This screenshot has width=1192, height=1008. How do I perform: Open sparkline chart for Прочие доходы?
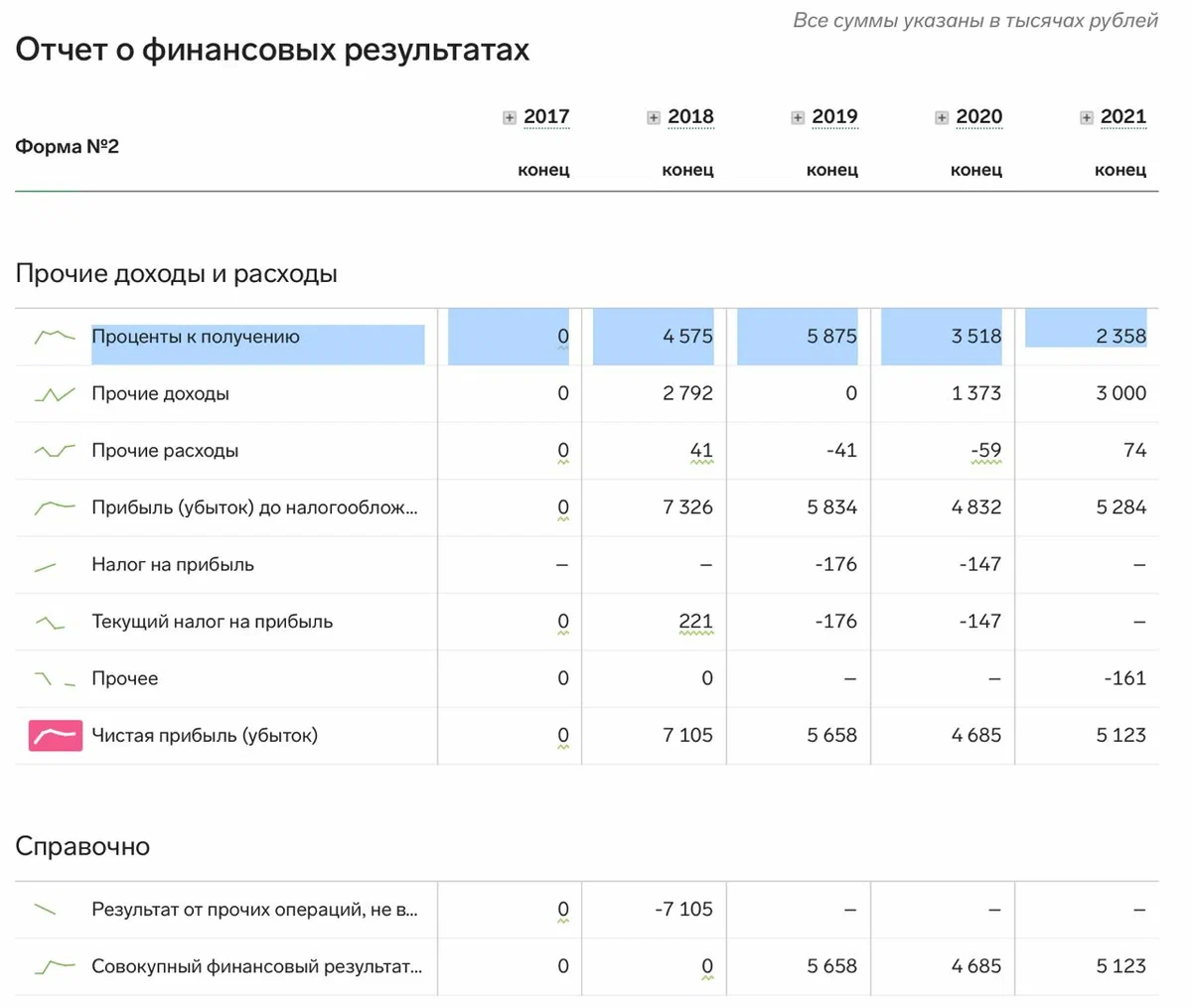(x=55, y=394)
